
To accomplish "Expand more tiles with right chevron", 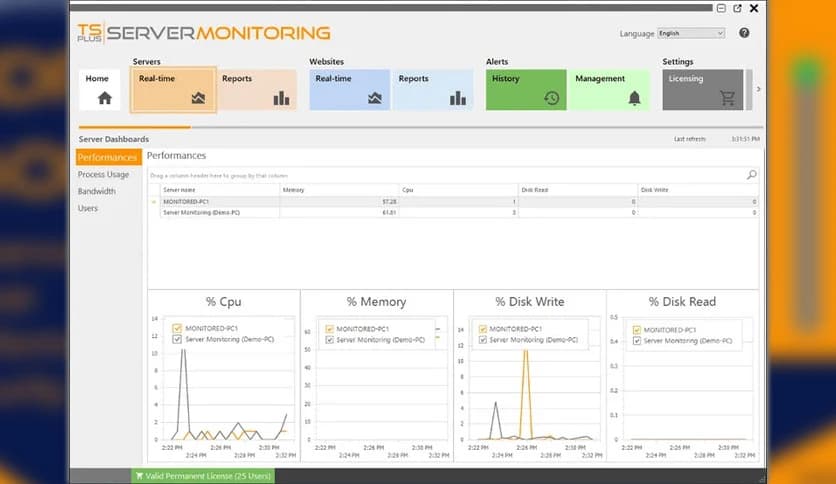I will (759, 89).
